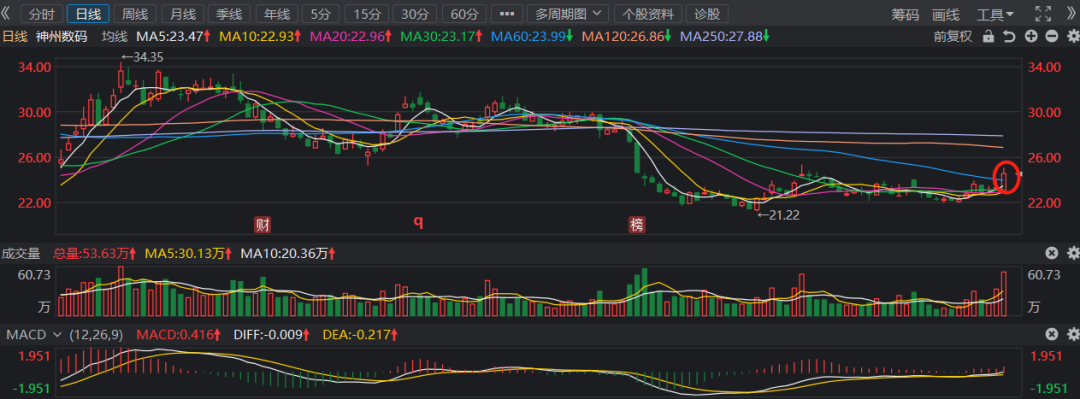Toggle 前复权 price adjustment mode
1080x399 pixels.
953,37
